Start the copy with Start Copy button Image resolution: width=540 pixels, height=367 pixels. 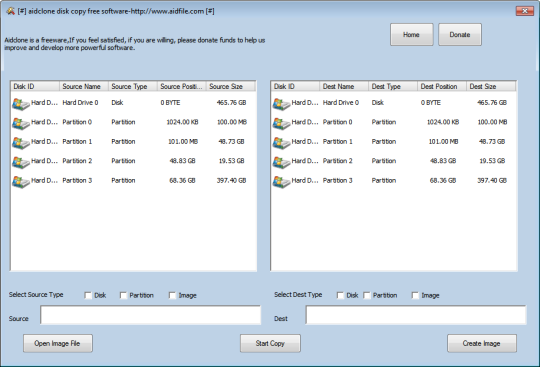[270, 343]
